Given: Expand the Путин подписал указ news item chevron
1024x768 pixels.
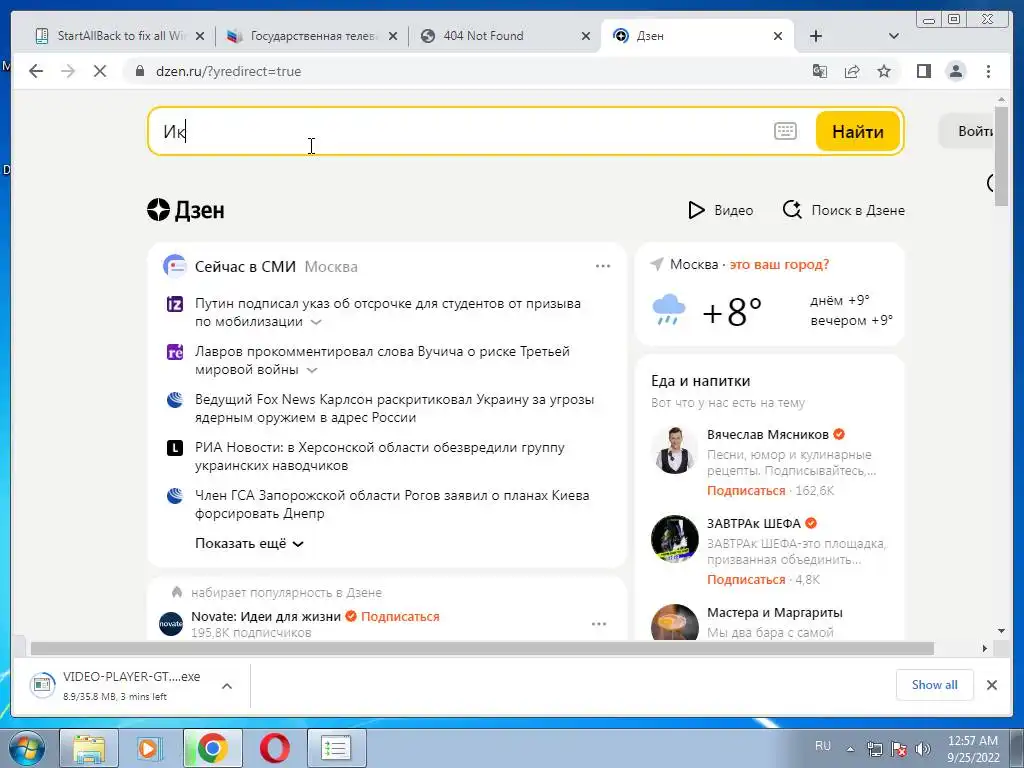Looking at the screenshot, I should pyautogui.click(x=316, y=322).
